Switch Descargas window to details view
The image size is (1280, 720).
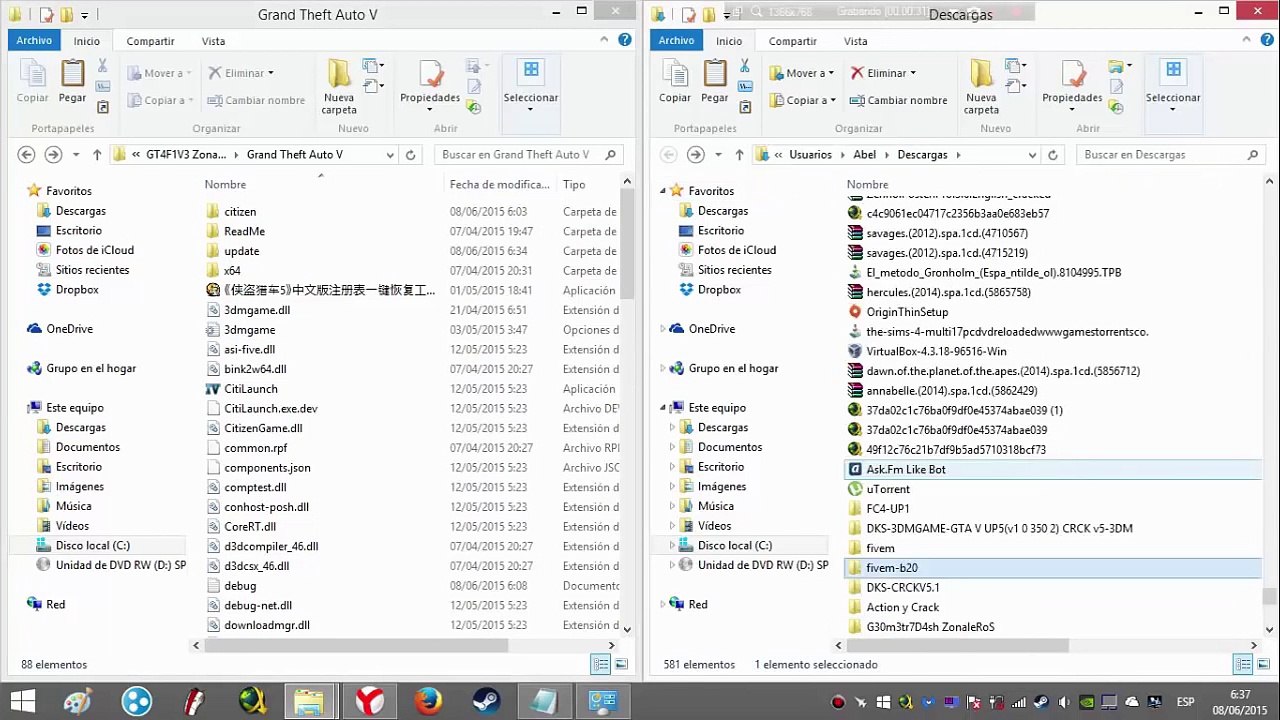point(1243,664)
